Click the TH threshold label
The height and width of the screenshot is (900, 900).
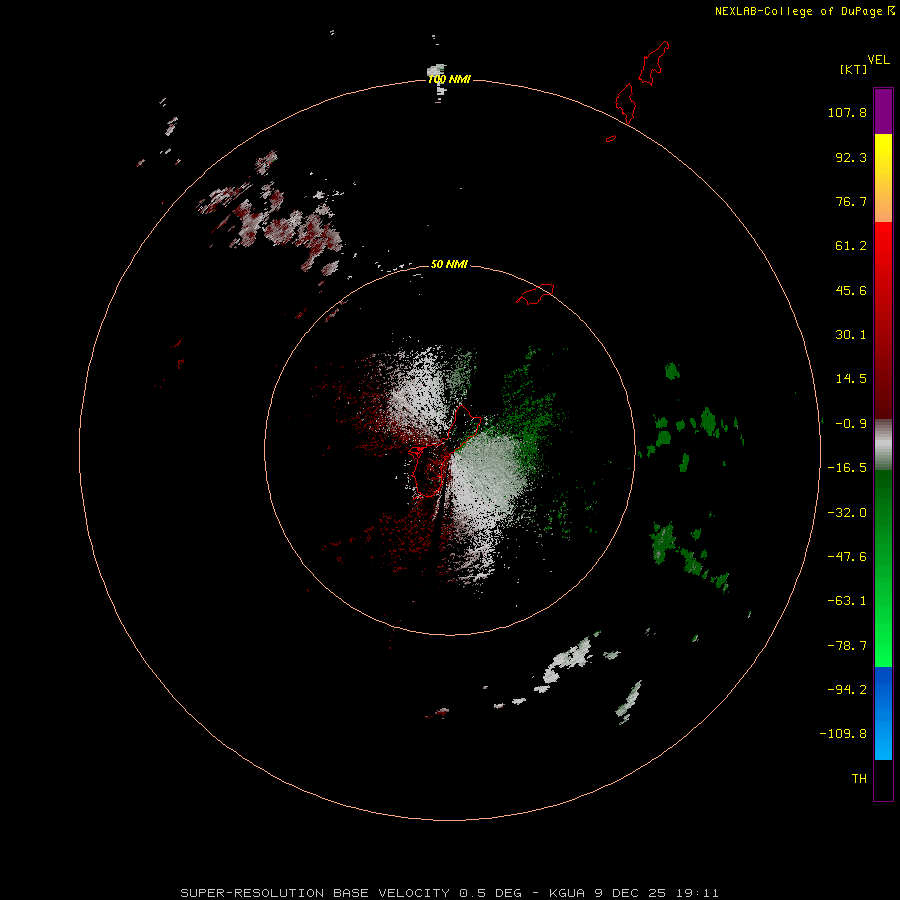click(859, 778)
